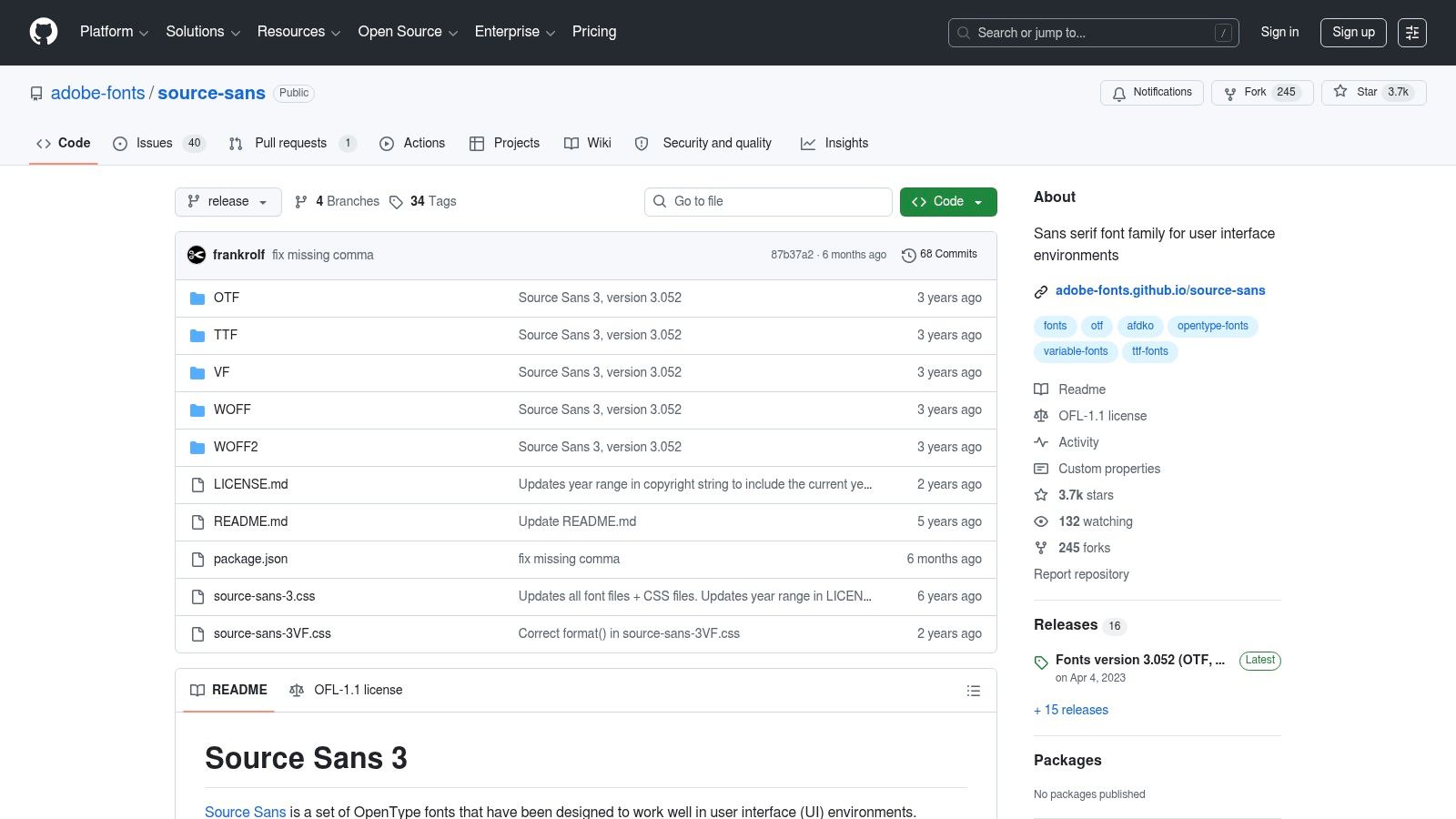
Task: Click the branch icon beside 4 Branches
Action: click(x=301, y=202)
